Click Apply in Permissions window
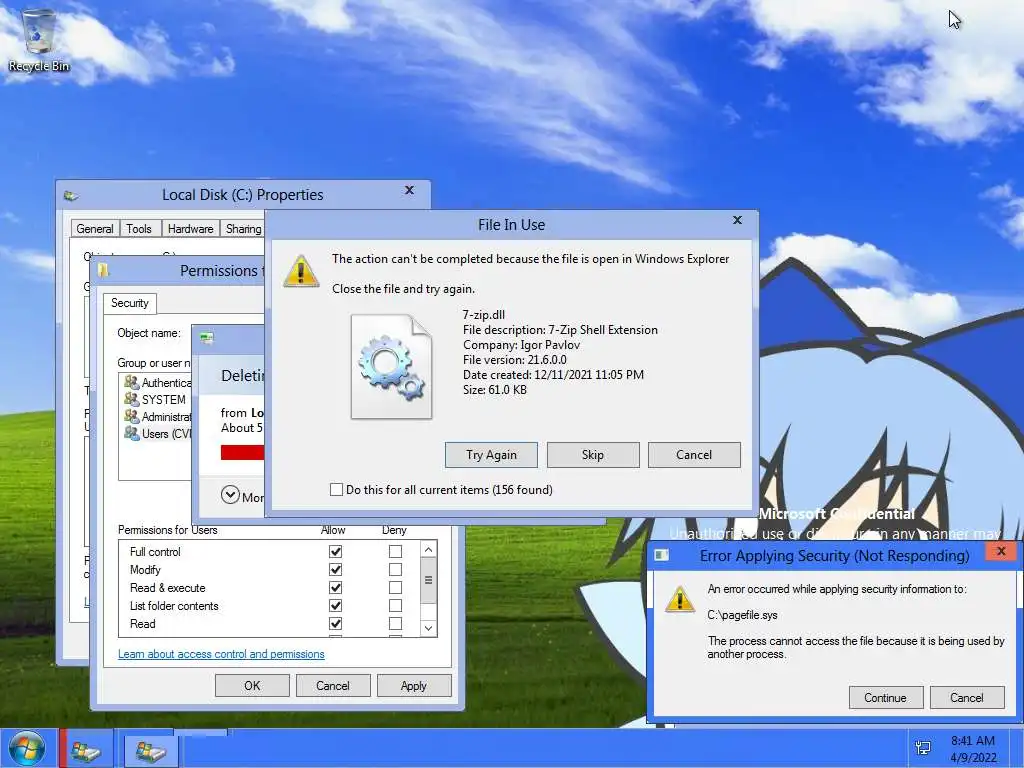This screenshot has height=768, width=1024. pyautogui.click(x=413, y=686)
